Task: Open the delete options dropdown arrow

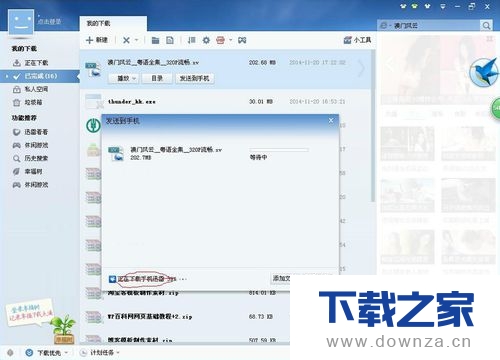Action: [x=136, y=40]
